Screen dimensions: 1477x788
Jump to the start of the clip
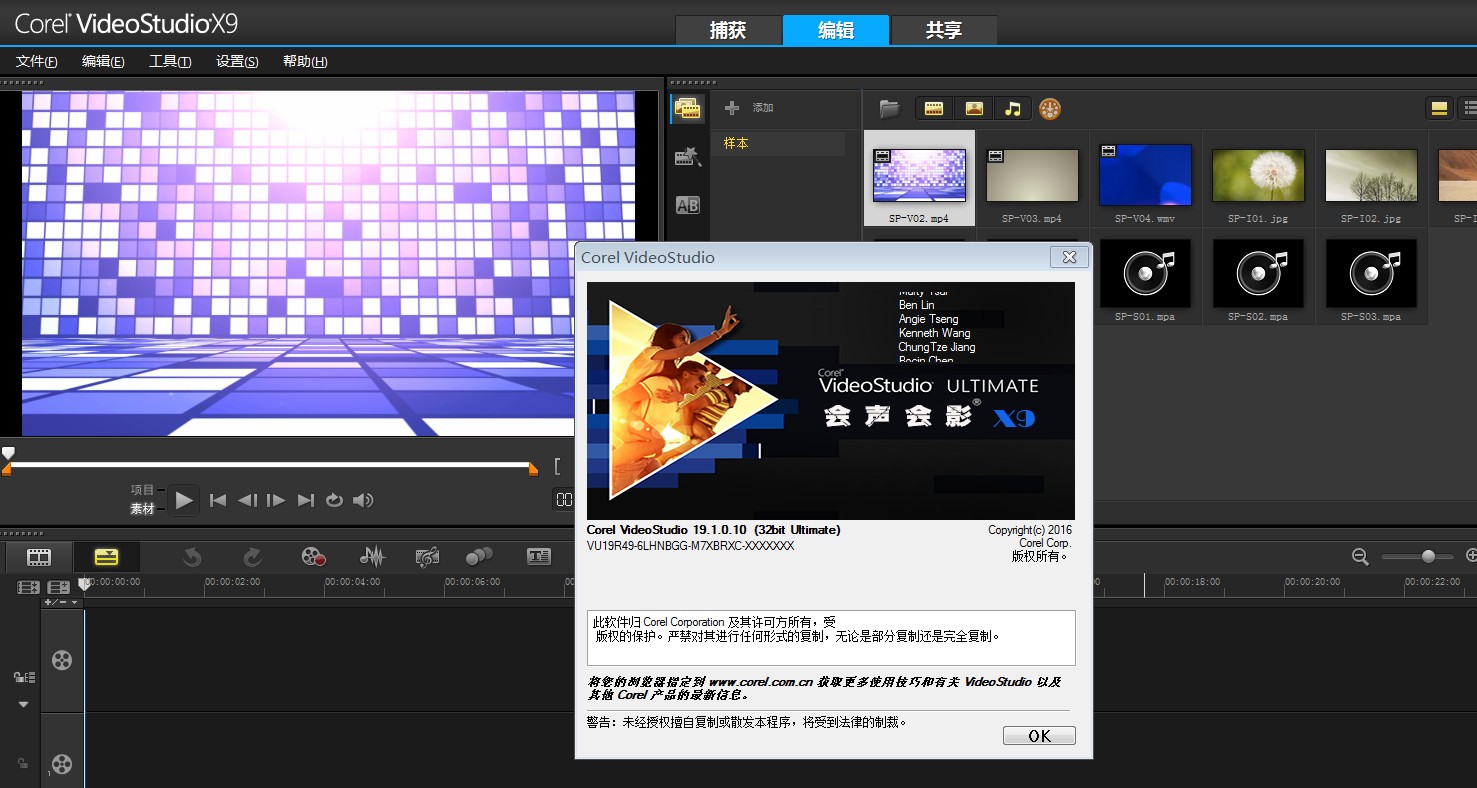click(218, 500)
